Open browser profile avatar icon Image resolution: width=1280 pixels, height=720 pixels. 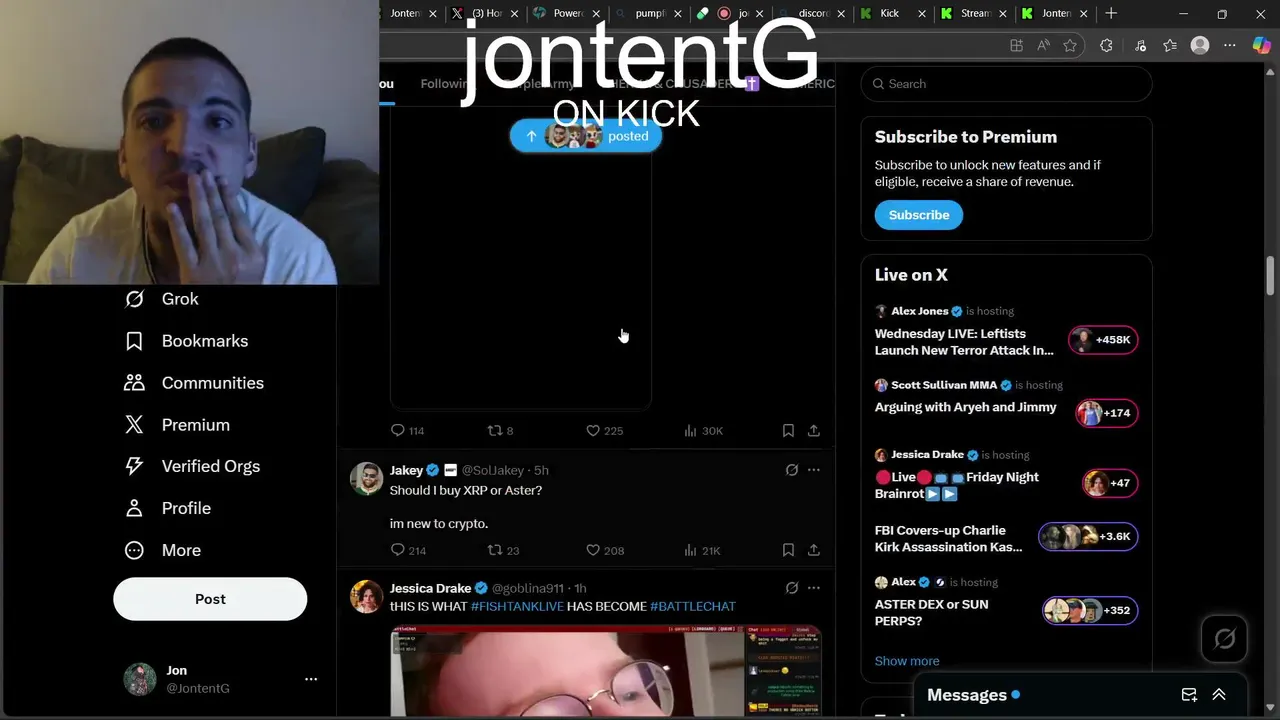pos(1200,45)
